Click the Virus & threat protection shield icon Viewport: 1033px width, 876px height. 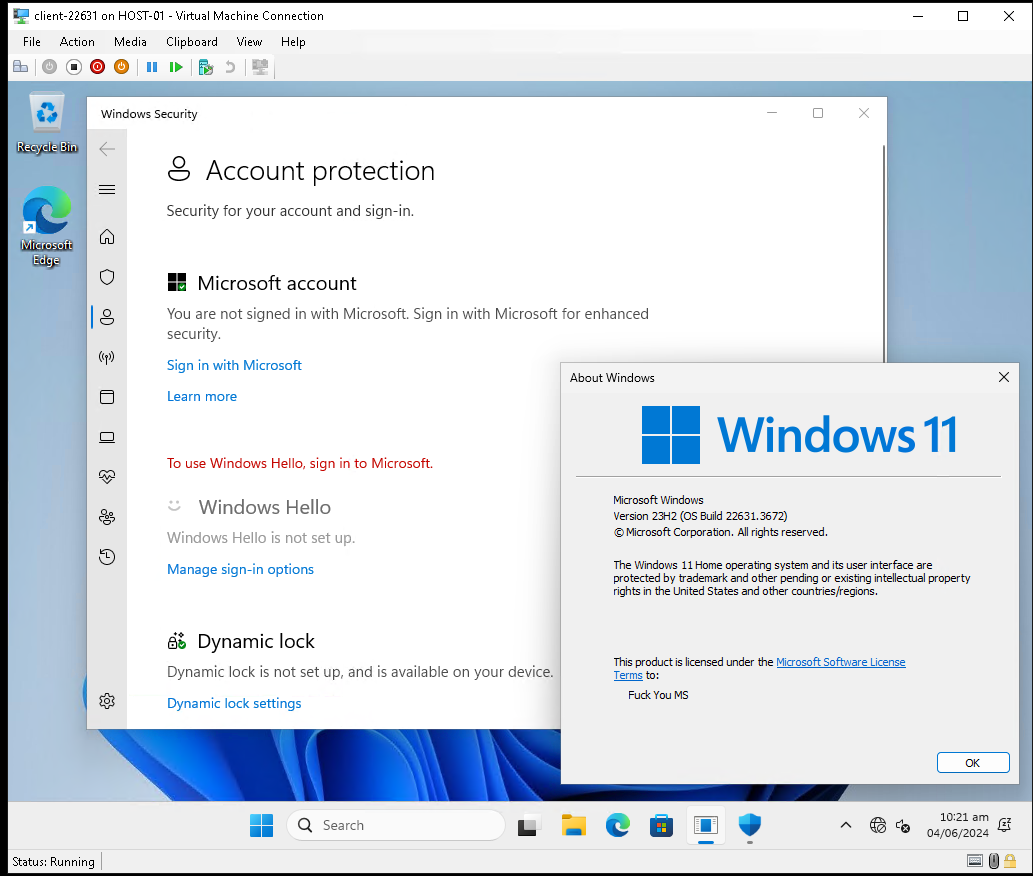click(107, 277)
